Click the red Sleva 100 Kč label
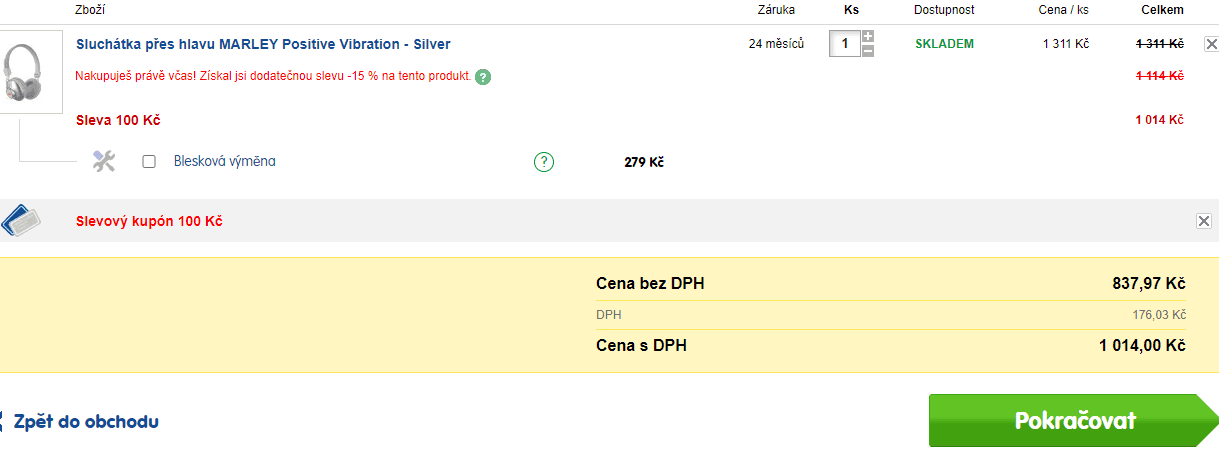The height and width of the screenshot is (450, 1219). coord(118,121)
